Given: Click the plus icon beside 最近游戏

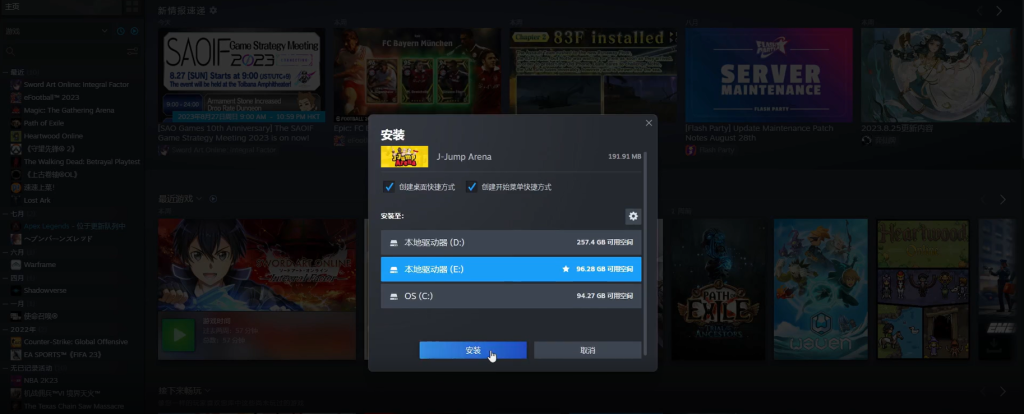Looking at the screenshot, I should (x=213, y=199).
